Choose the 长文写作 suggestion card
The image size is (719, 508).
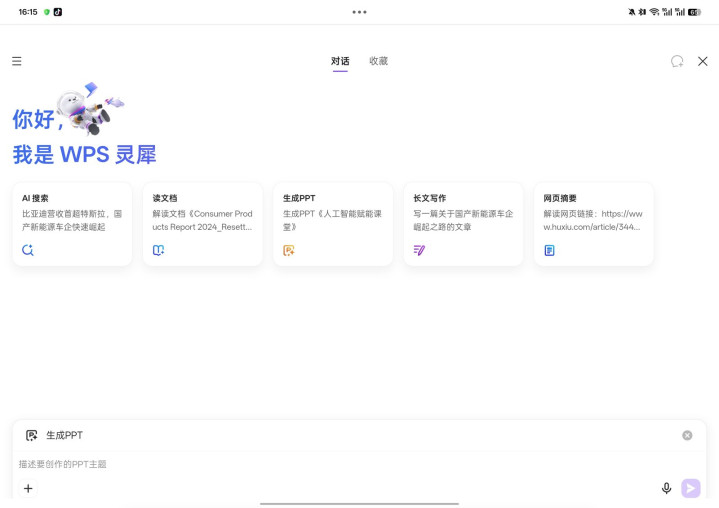(463, 223)
